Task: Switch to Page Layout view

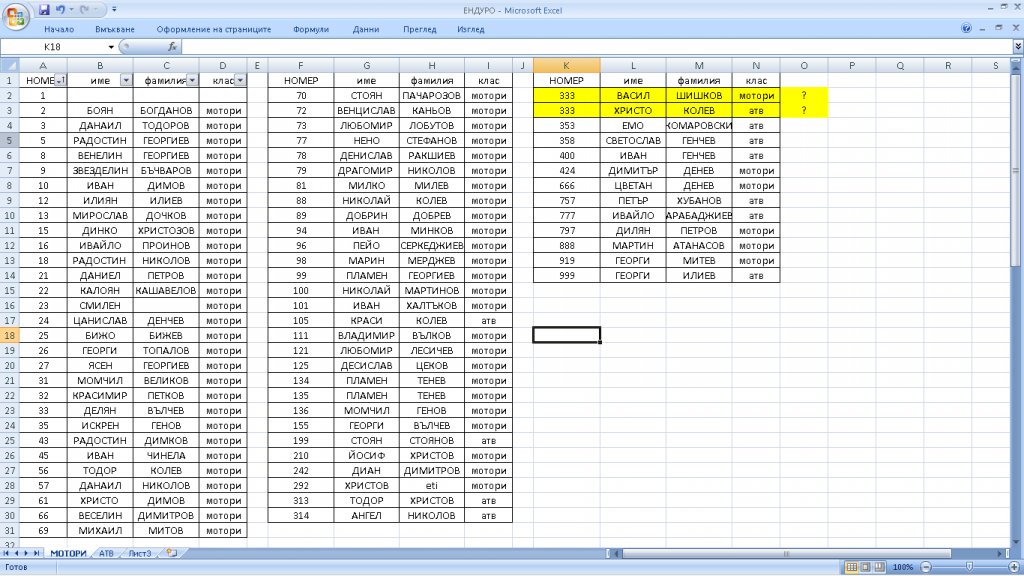Action: point(866,566)
